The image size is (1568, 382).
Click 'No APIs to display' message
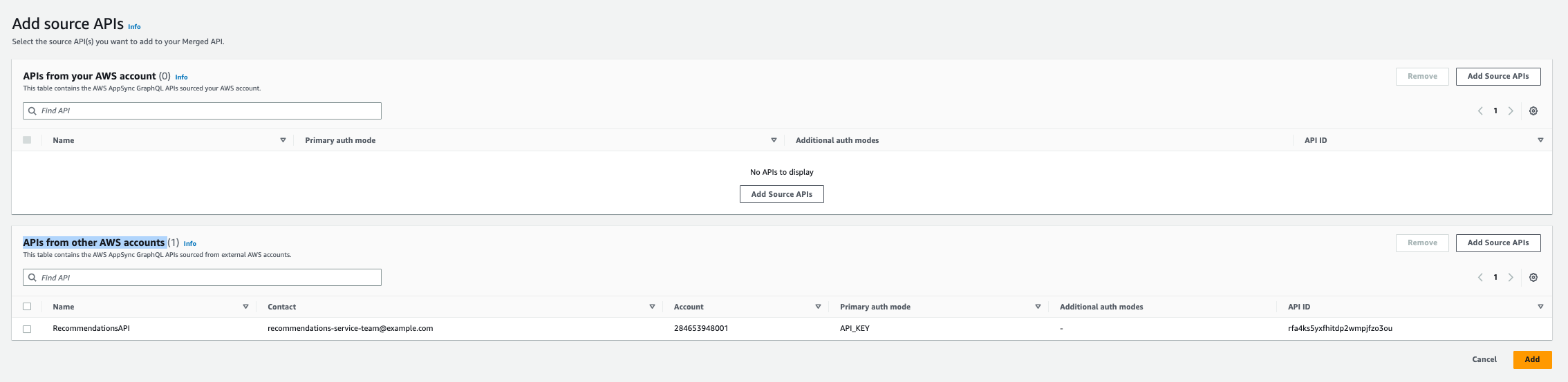pyautogui.click(x=782, y=172)
